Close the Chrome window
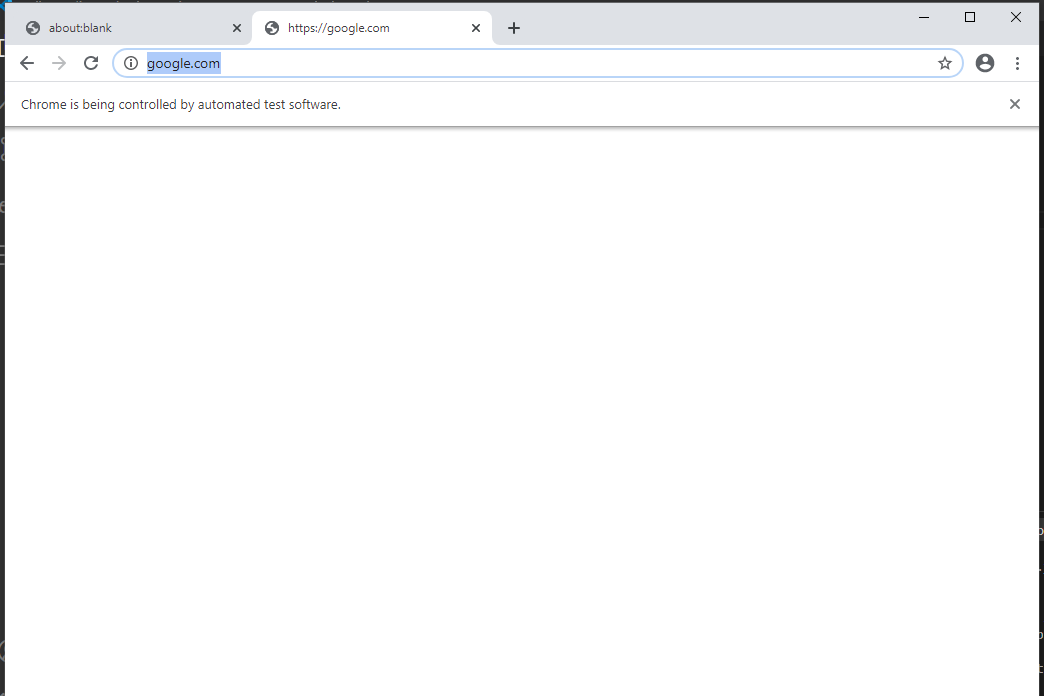The width and height of the screenshot is (1044, 696). [x=1016, y=17]
